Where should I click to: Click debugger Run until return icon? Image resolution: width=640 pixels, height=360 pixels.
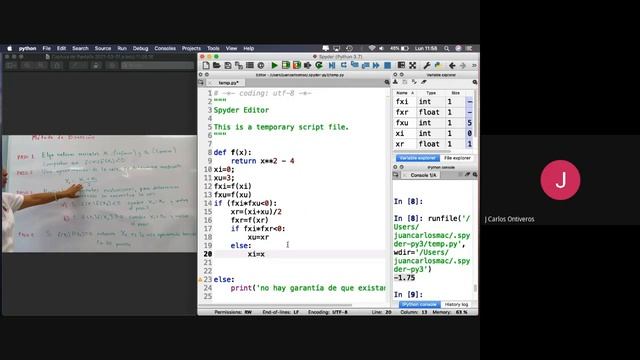click(x=365, y=65)
